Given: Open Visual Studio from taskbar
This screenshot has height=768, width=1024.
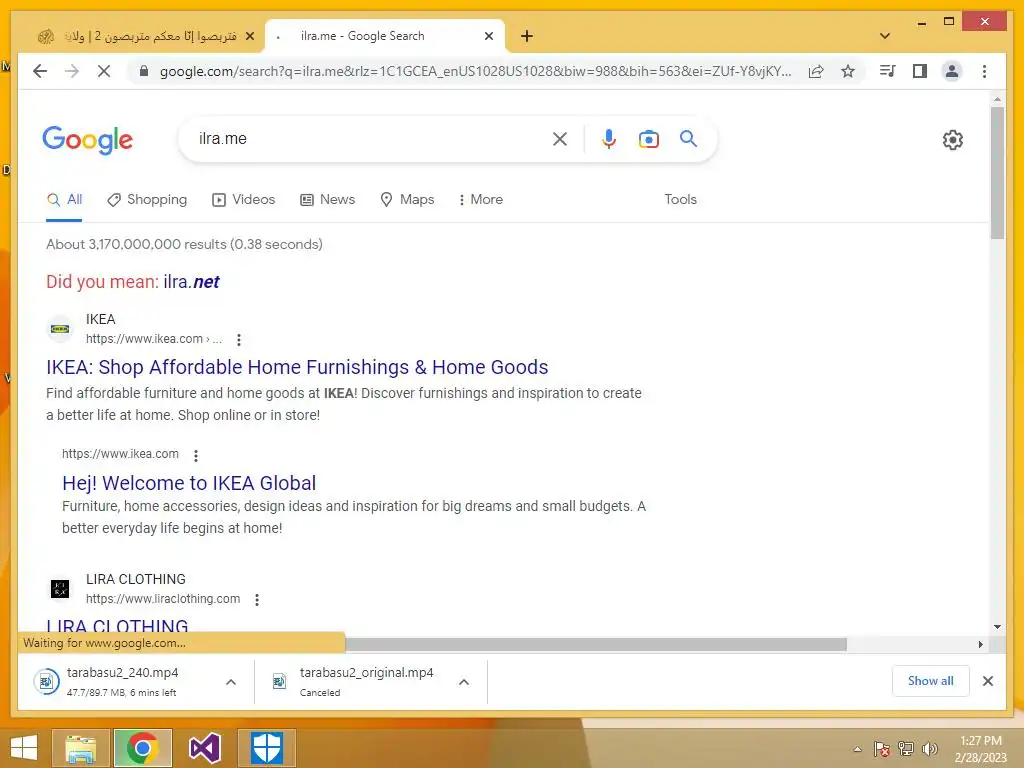Looking at the screenshot, I should [x=204, y=748].
